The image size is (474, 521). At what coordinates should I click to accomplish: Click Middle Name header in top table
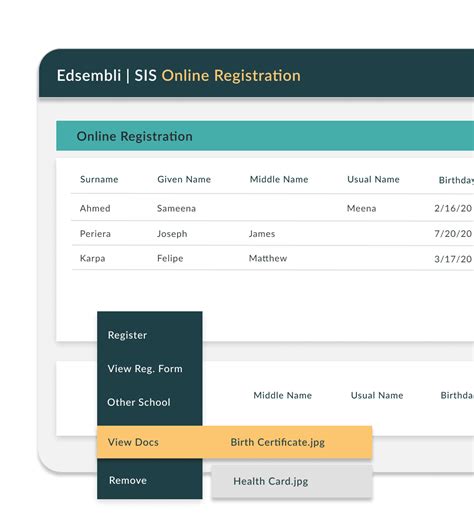tap(279, 179)
